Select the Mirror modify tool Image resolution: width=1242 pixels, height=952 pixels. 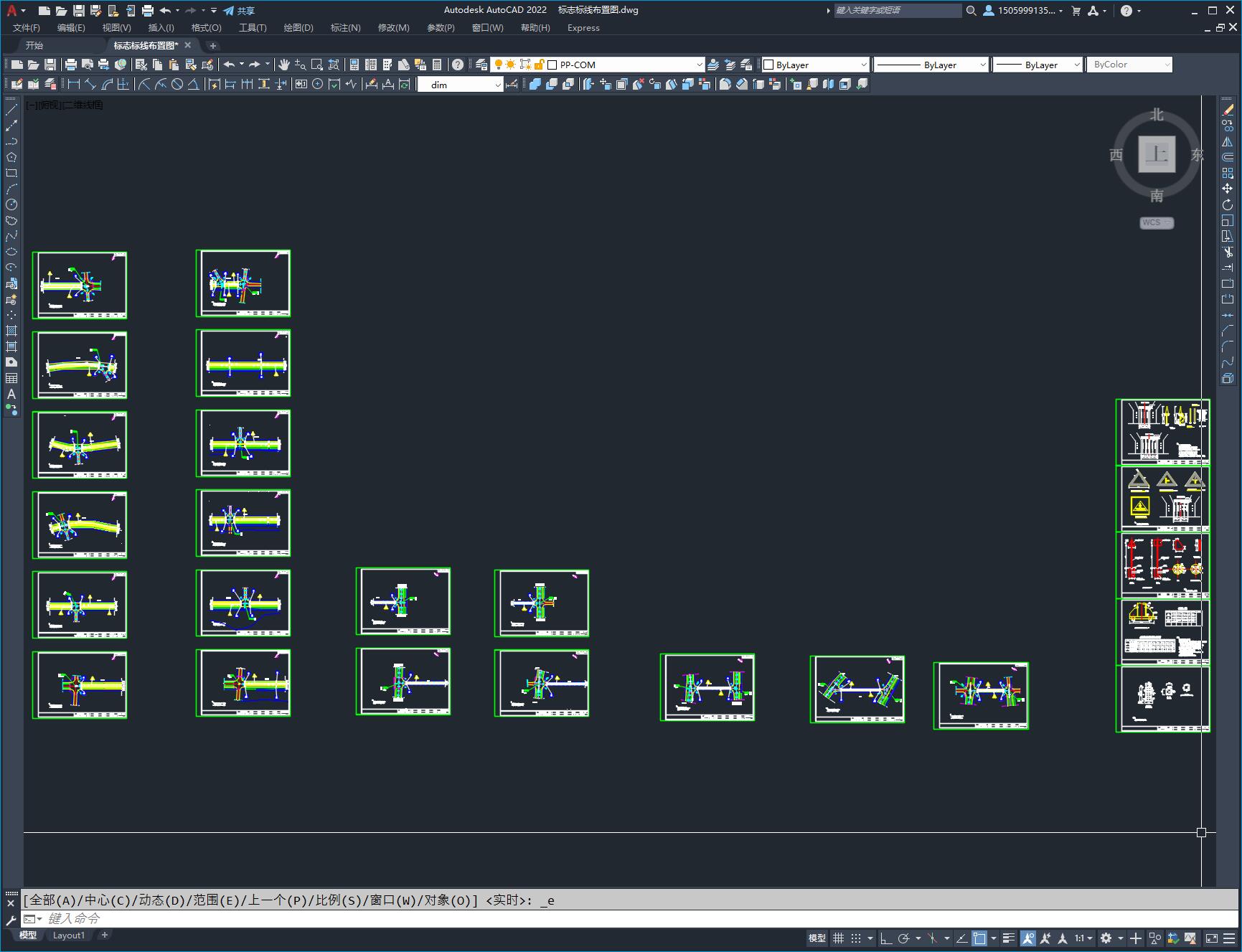coord(1228,141)
